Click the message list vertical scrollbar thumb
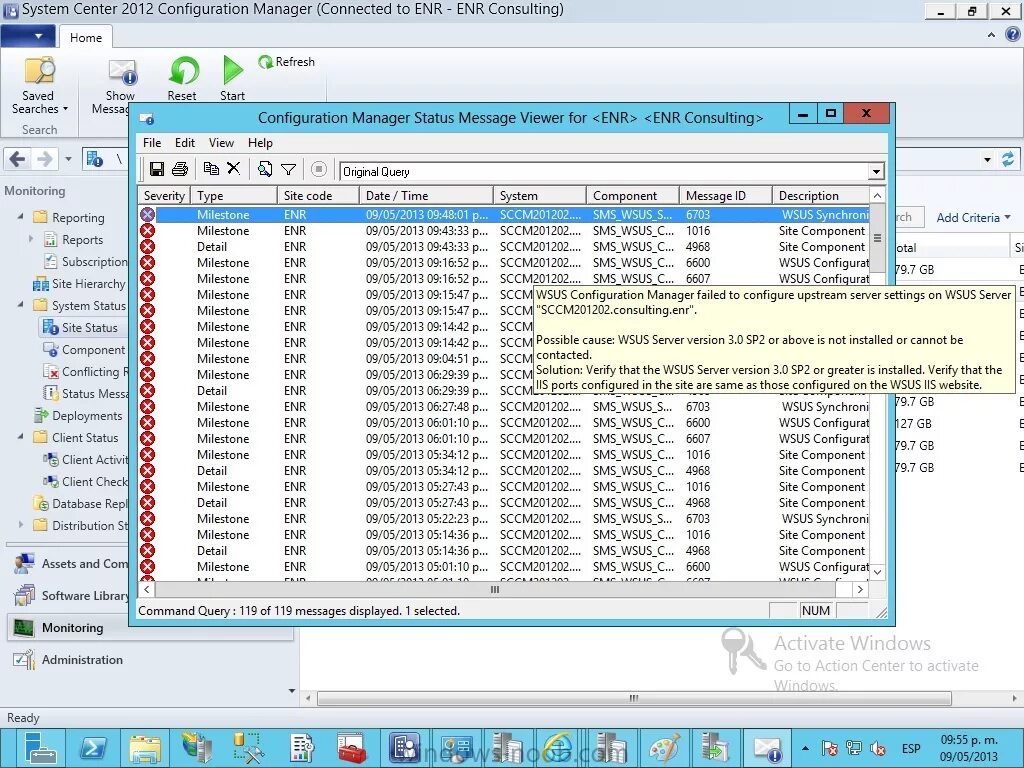1024x768 pixels. pyautogui.click(x=878, y=238)
